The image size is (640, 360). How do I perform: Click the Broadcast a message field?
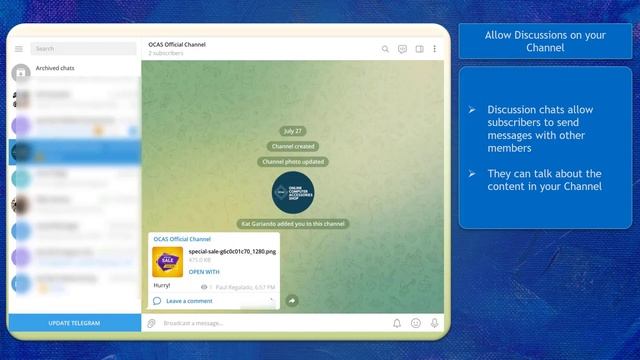pos(273,323)
